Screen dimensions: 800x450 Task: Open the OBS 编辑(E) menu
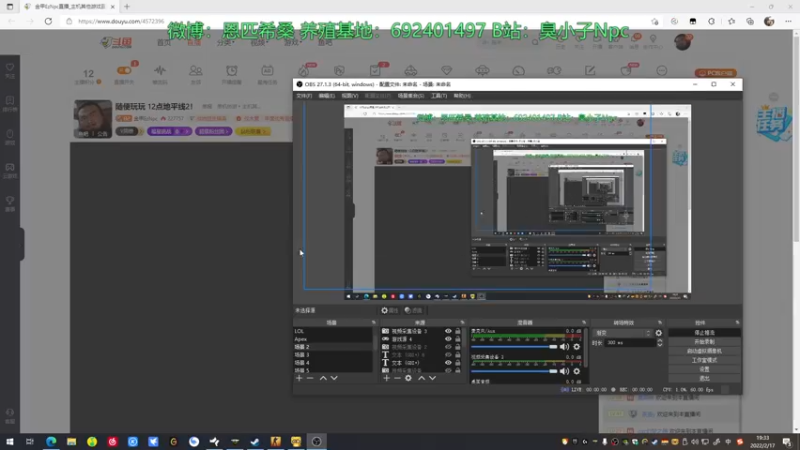pyautogui.click(x=327, y=95)
